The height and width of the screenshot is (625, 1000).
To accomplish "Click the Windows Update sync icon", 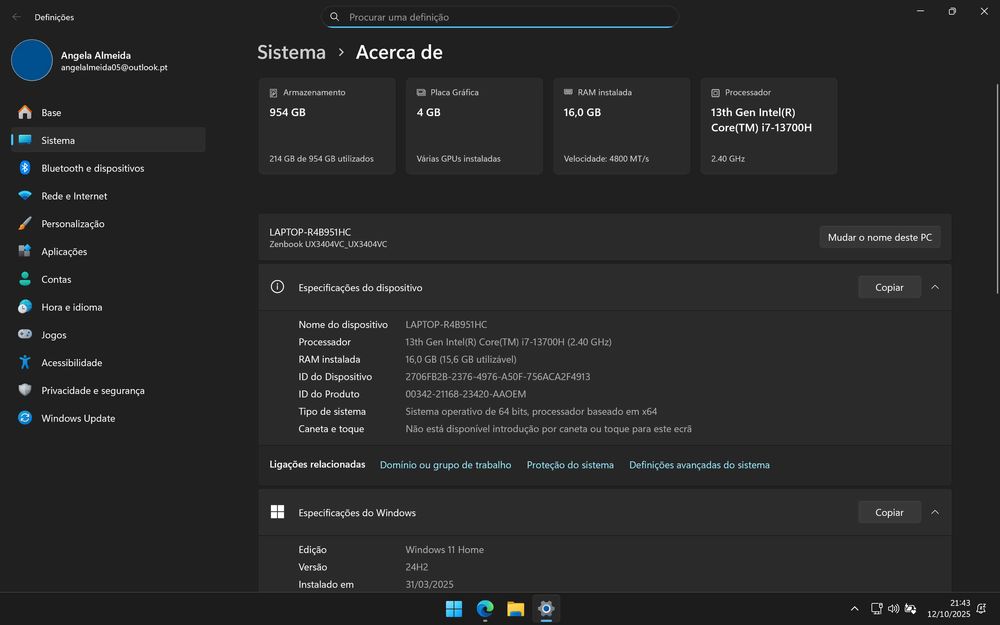I will tap(25, 418).
